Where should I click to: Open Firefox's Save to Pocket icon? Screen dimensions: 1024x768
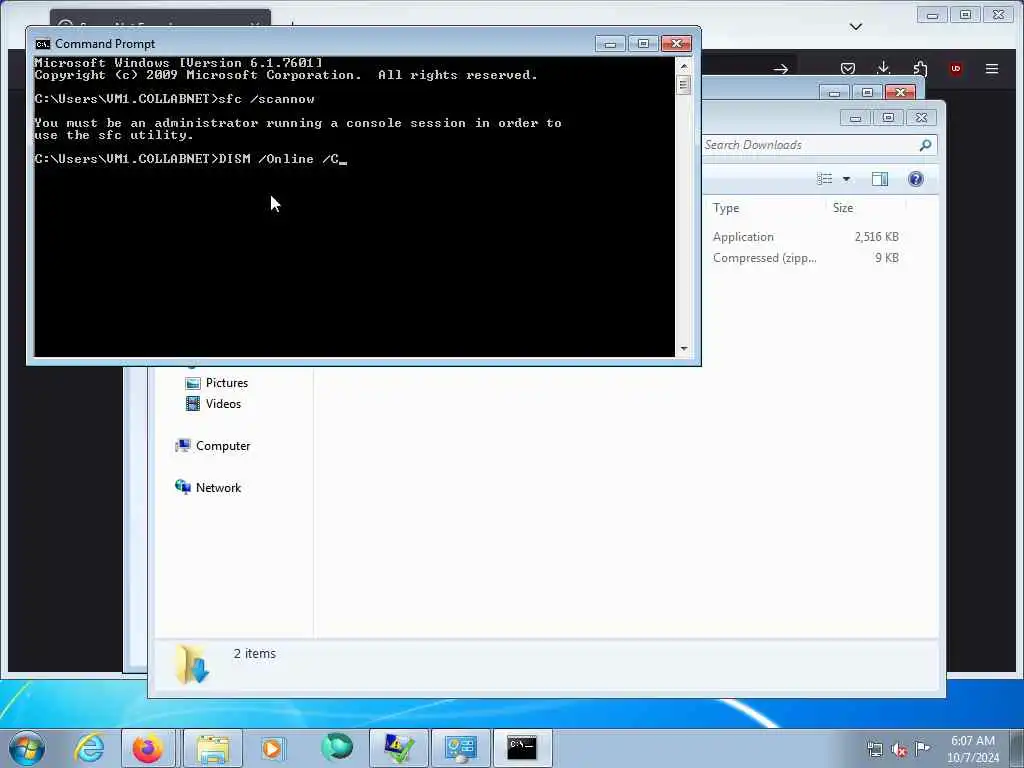pos(848,69)
